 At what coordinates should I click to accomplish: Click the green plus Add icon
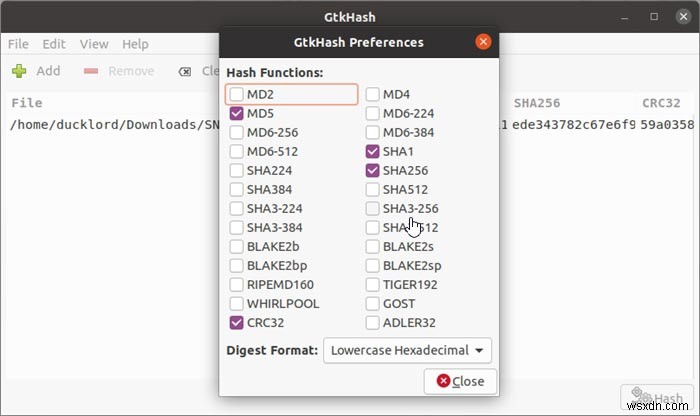(19, 71)
